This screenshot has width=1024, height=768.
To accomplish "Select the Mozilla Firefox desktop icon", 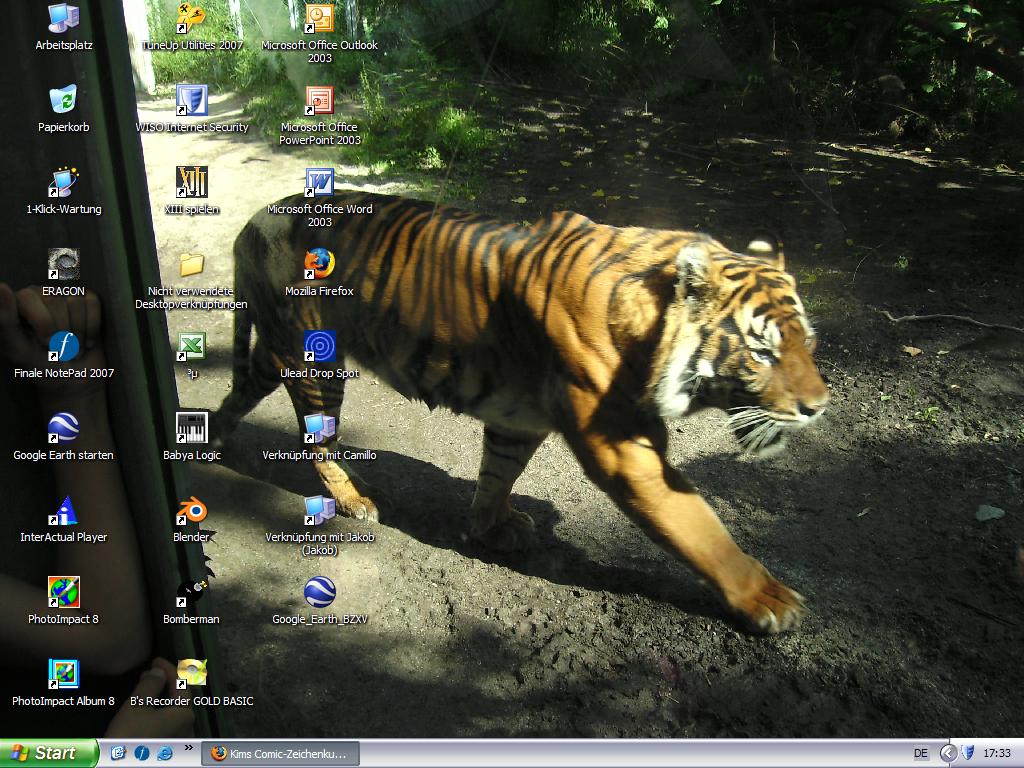I will pos(319,265).
